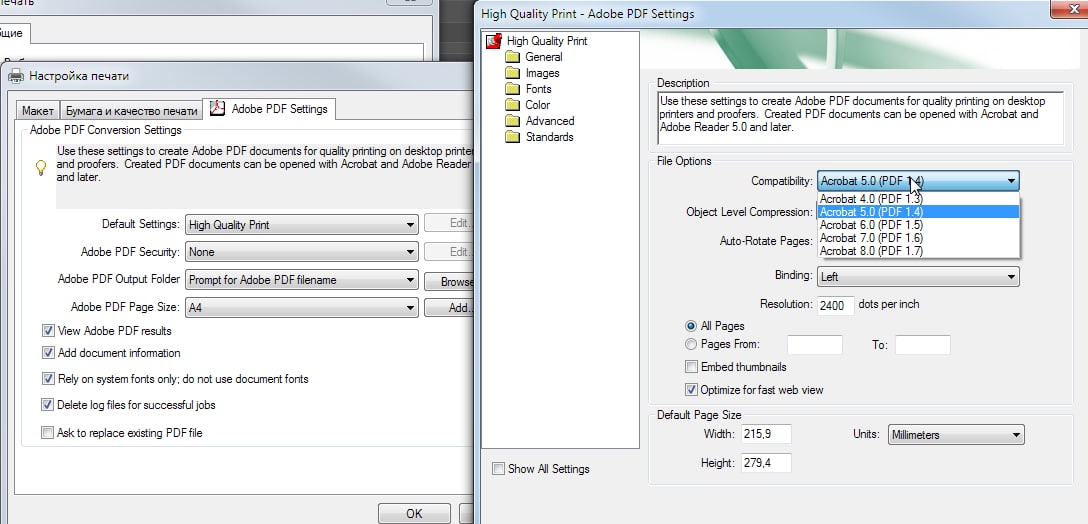Enable Embed thumbnails checkbox
Screen dimensions: 1088x524
[x=691, y=366]
